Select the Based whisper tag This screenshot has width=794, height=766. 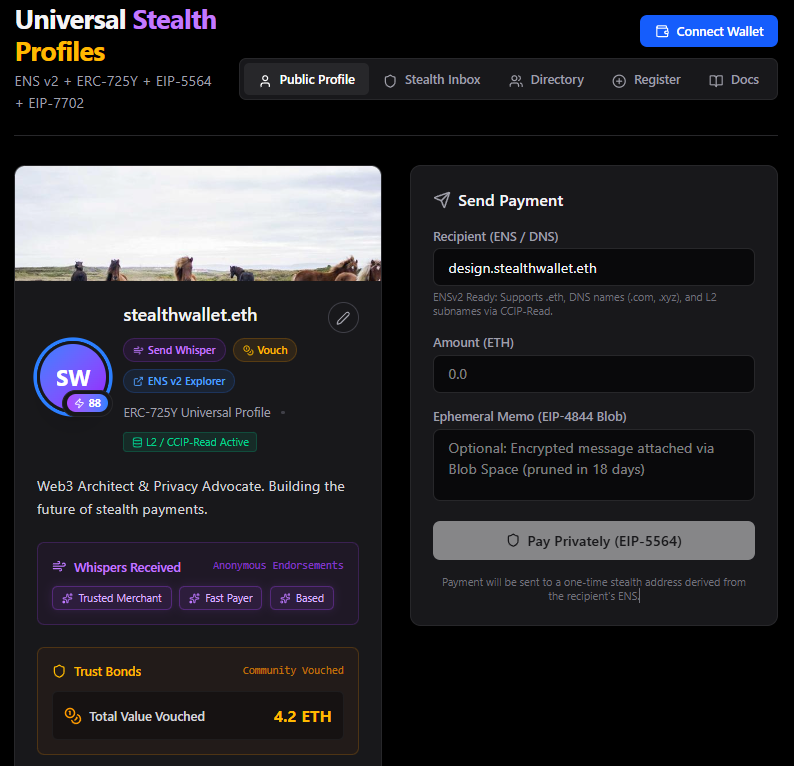point(302,598)
